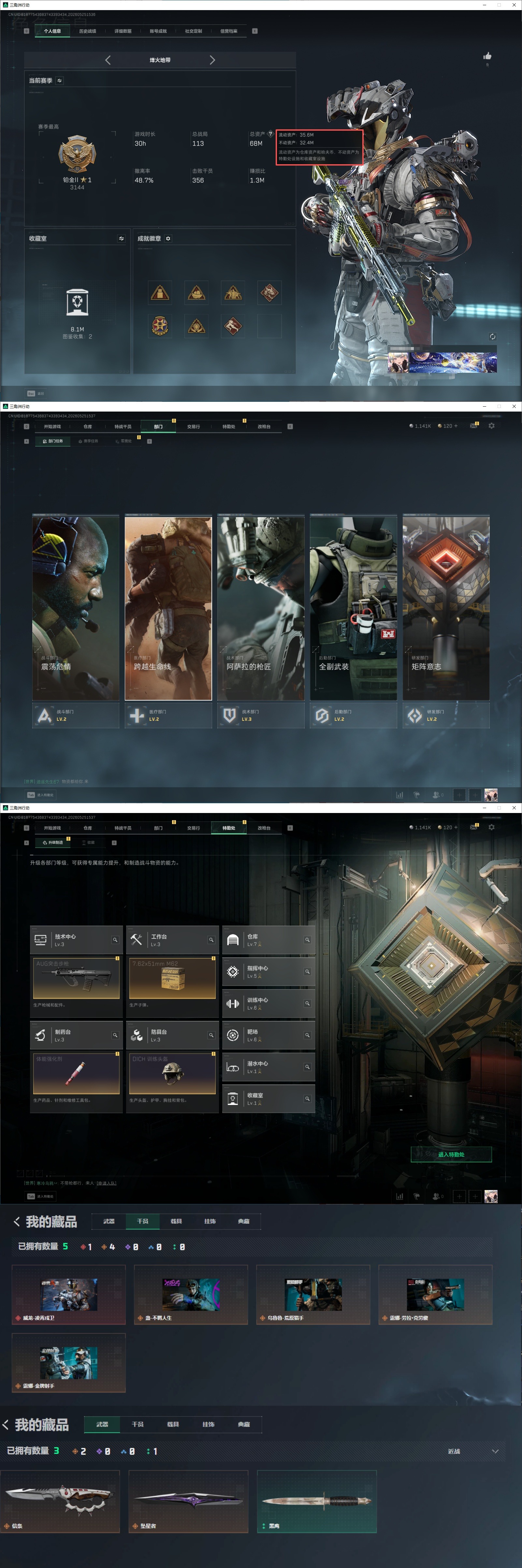Open the 账号成就 tab

click(158, 31)
